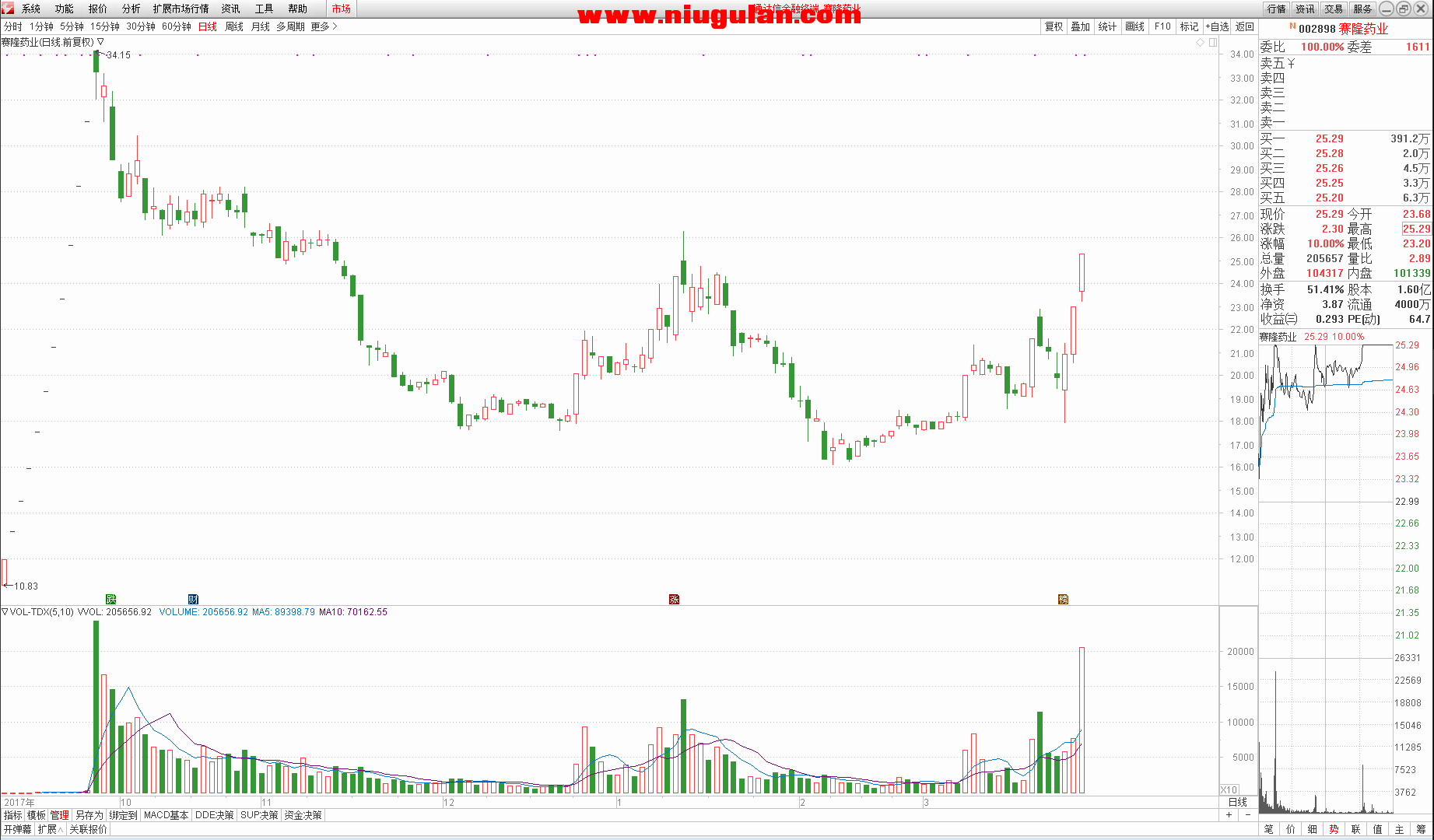Click the 模板 template tab
The image size is (1434, 840).
[37, 815]
